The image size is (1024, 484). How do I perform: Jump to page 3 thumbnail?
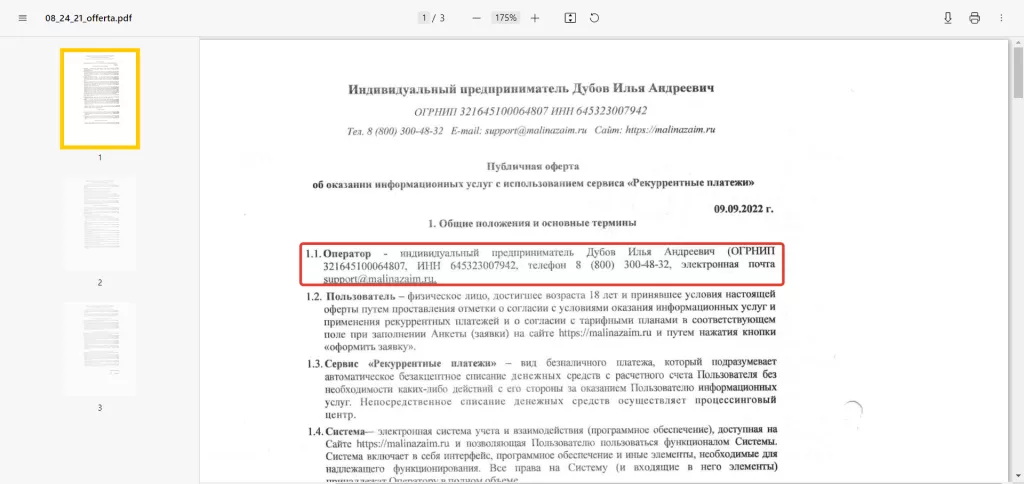(x=100, y=348)
